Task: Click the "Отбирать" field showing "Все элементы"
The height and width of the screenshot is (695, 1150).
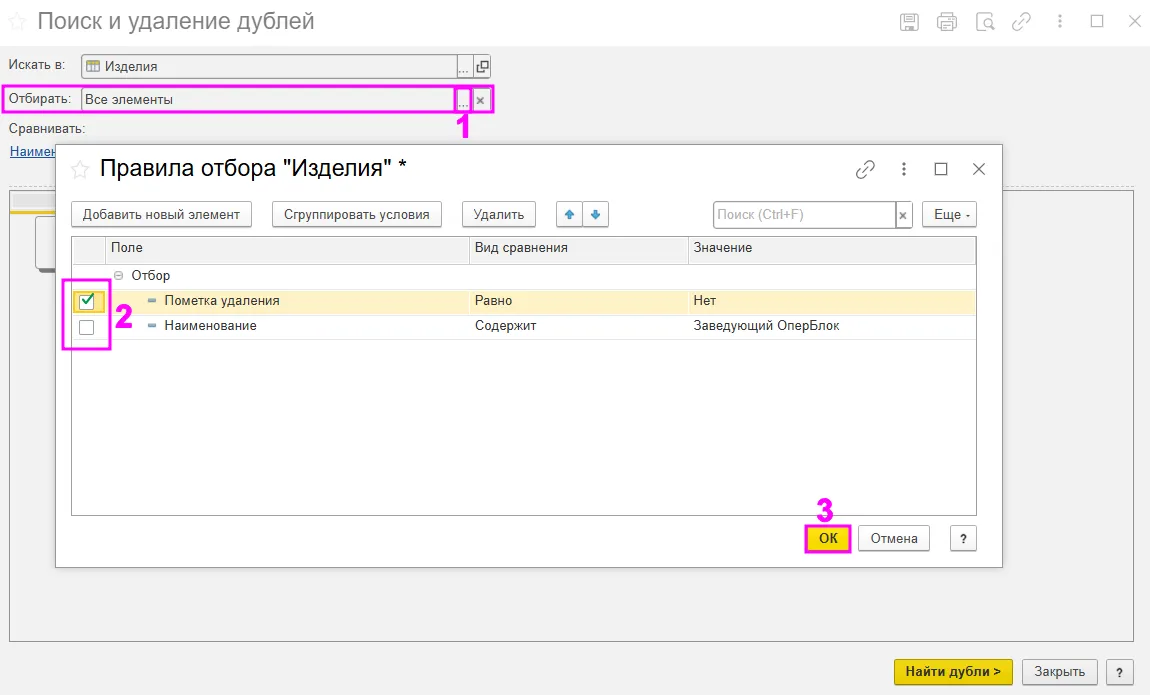Action: point(268,100)
